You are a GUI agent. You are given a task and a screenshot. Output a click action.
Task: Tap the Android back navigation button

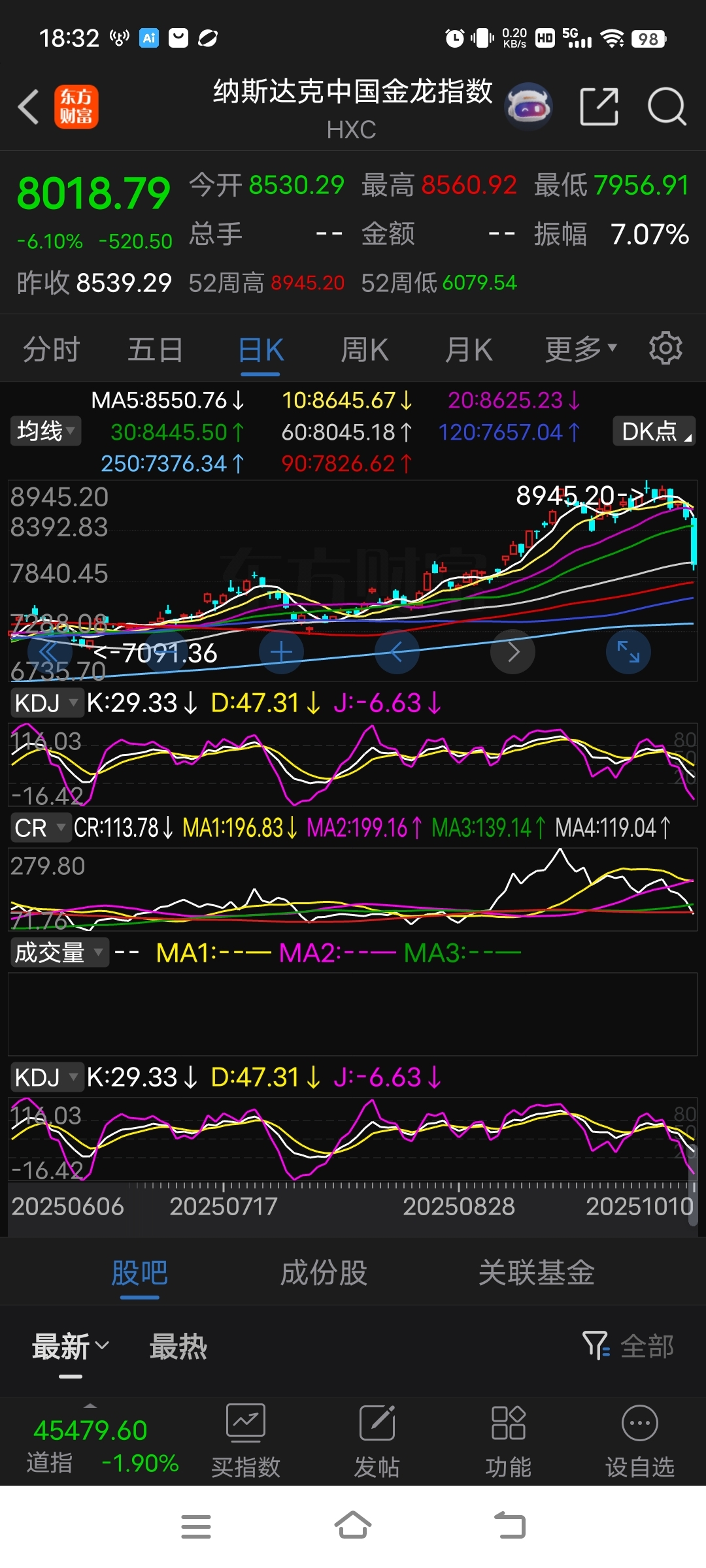point(510,1525)
